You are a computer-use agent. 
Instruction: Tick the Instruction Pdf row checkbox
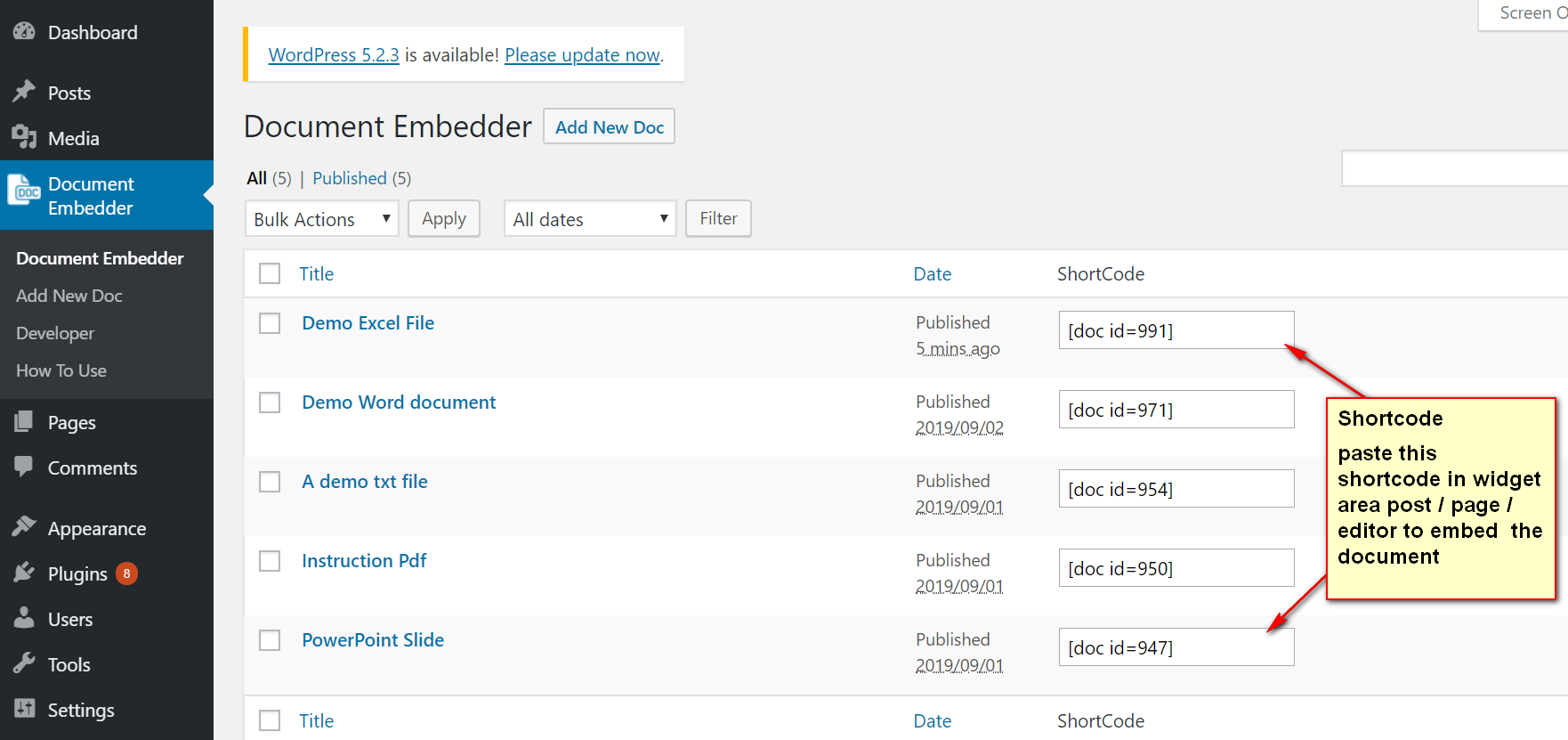click(x=270, y=561)
